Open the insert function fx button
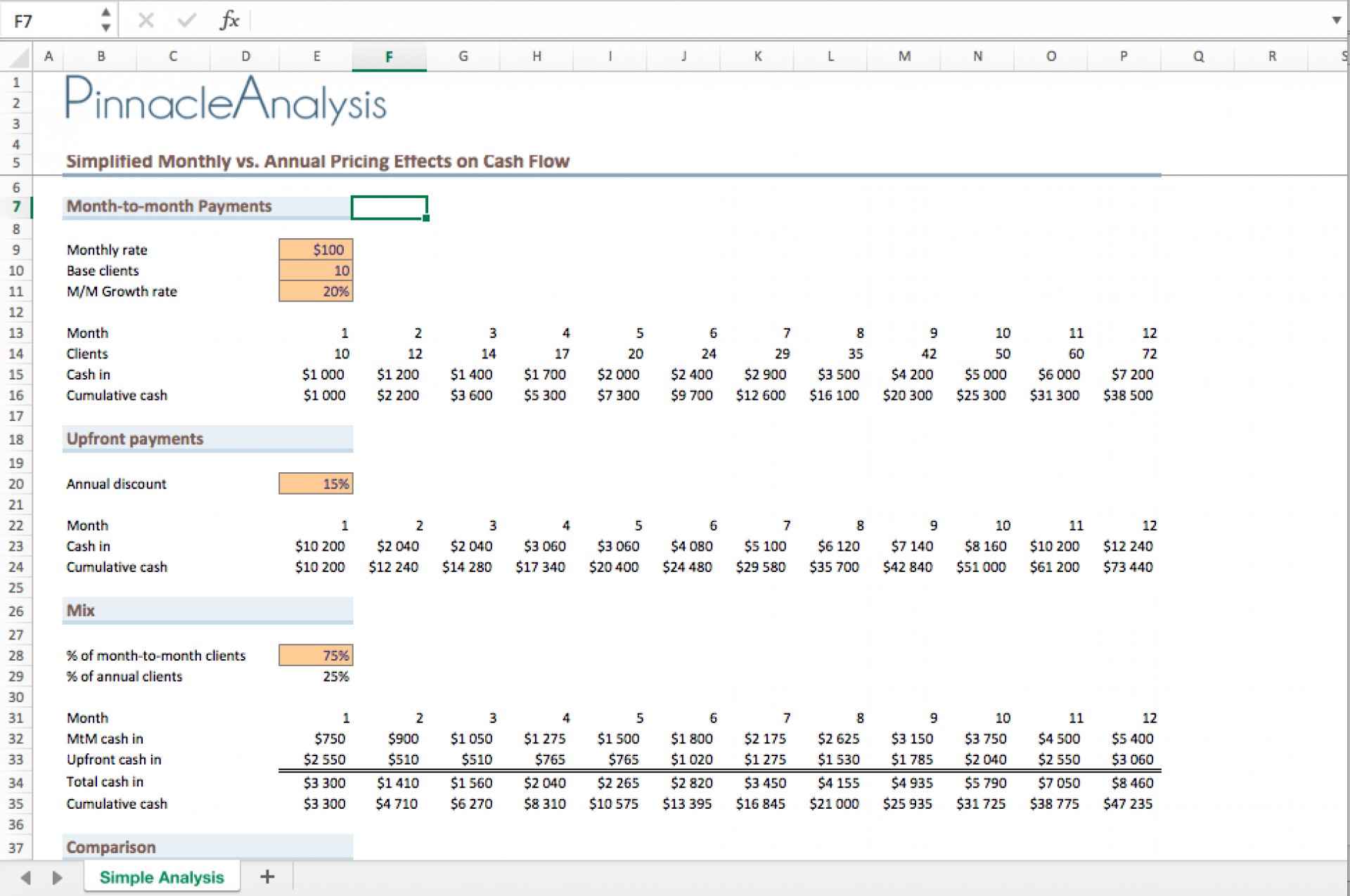 pyautogui.click(x=229, y=20)
